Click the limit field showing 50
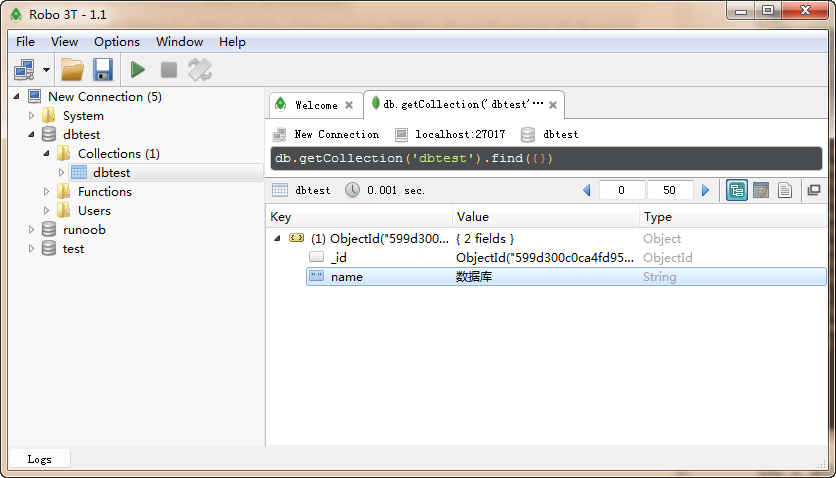 670,190
